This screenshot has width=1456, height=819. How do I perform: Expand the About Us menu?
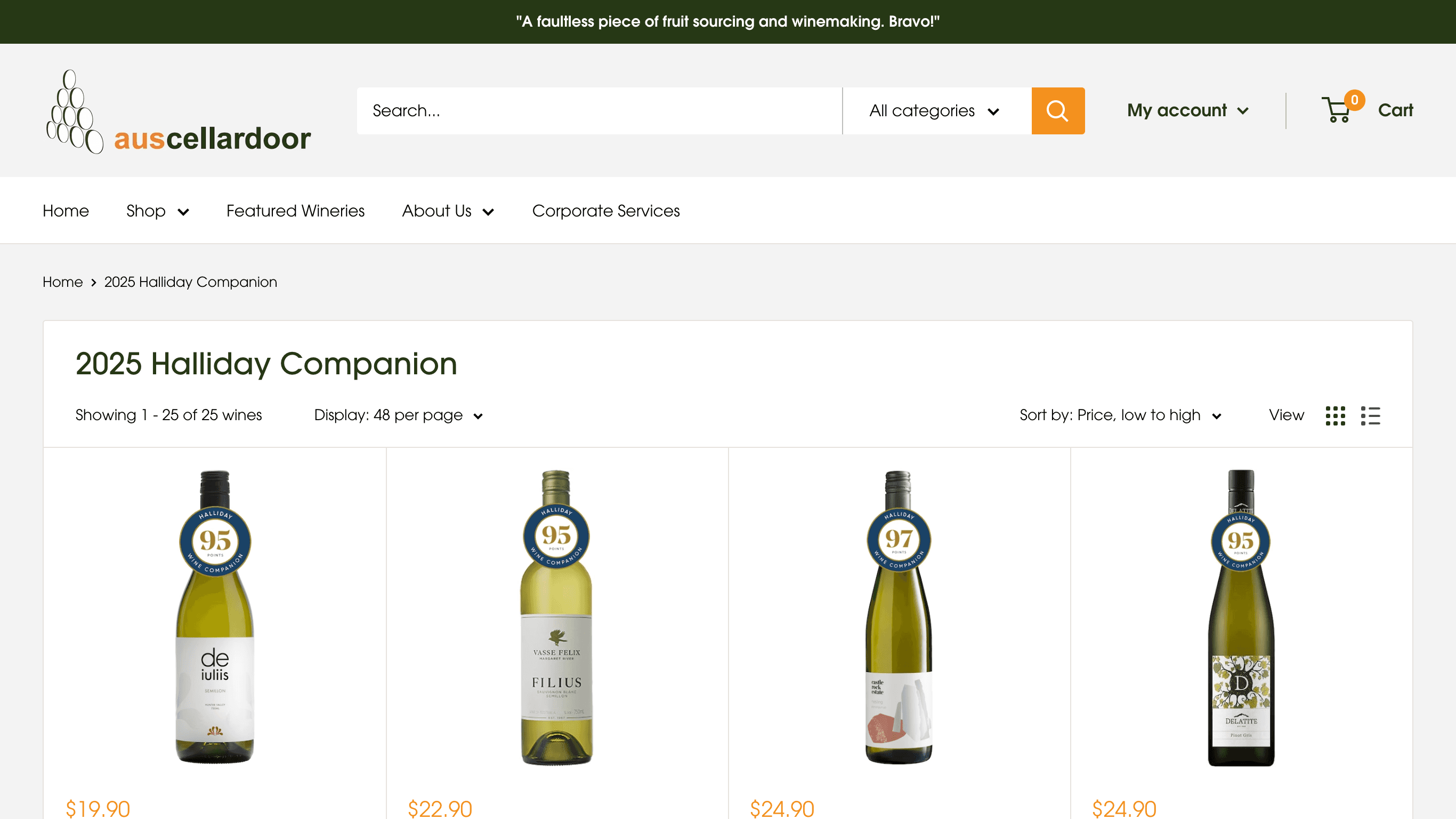[448, 211]
